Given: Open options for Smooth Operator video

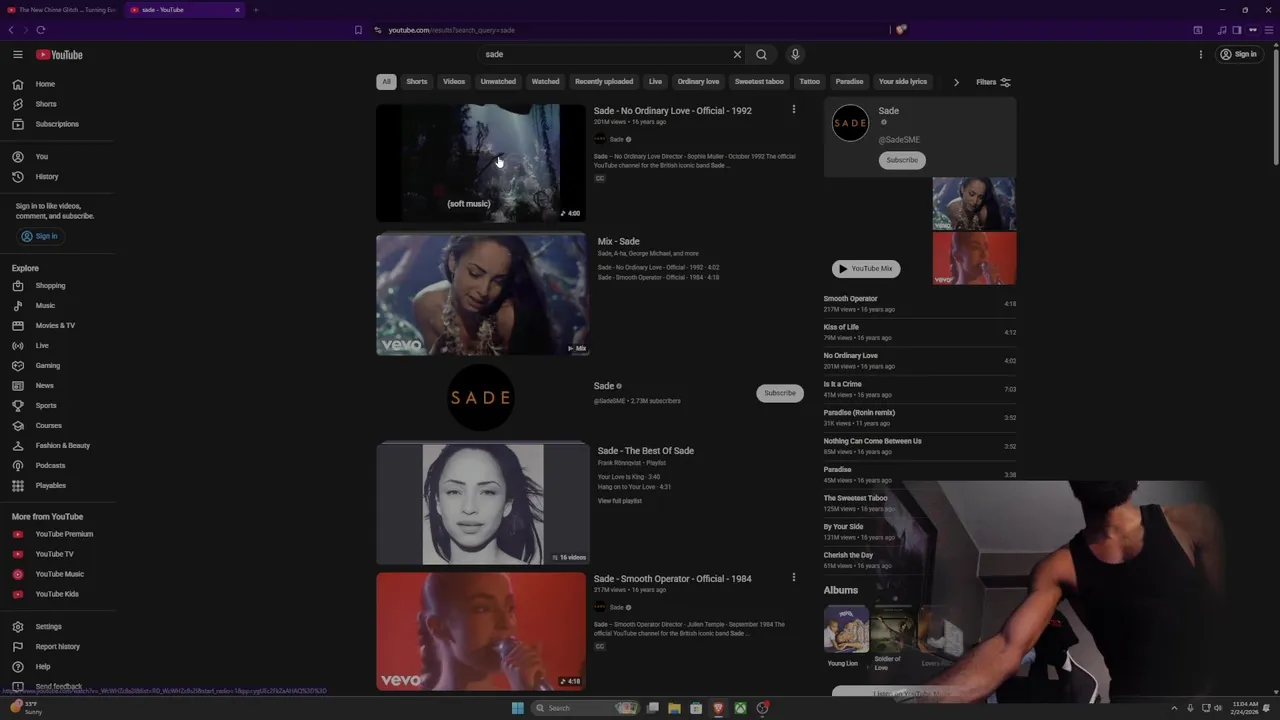Looking at the screenshot, I should [794, 577].
